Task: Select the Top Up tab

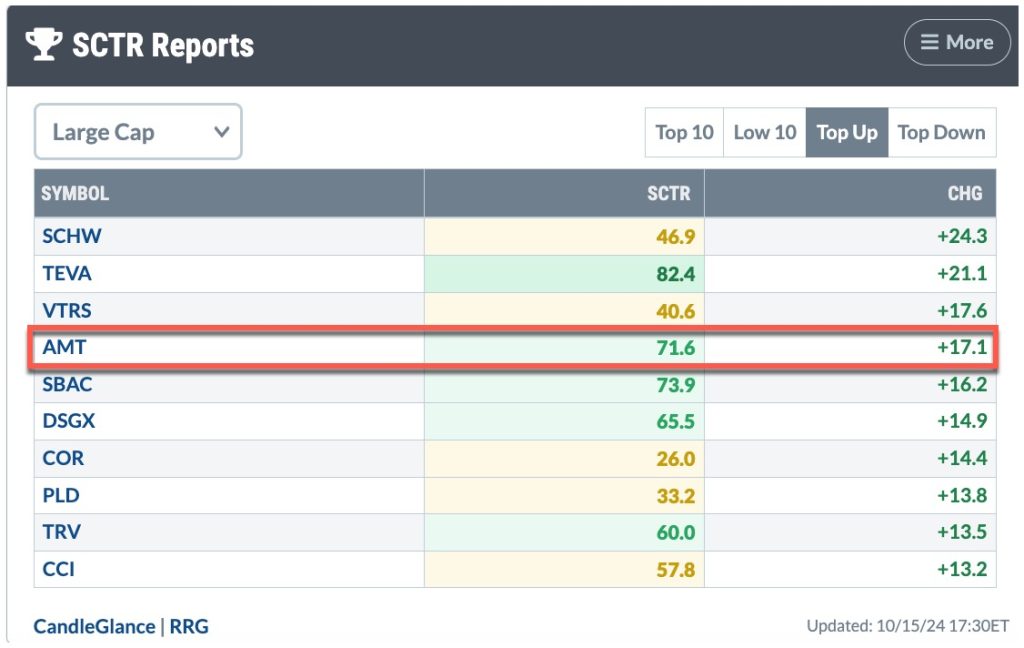Action: (x=846, y=132)
